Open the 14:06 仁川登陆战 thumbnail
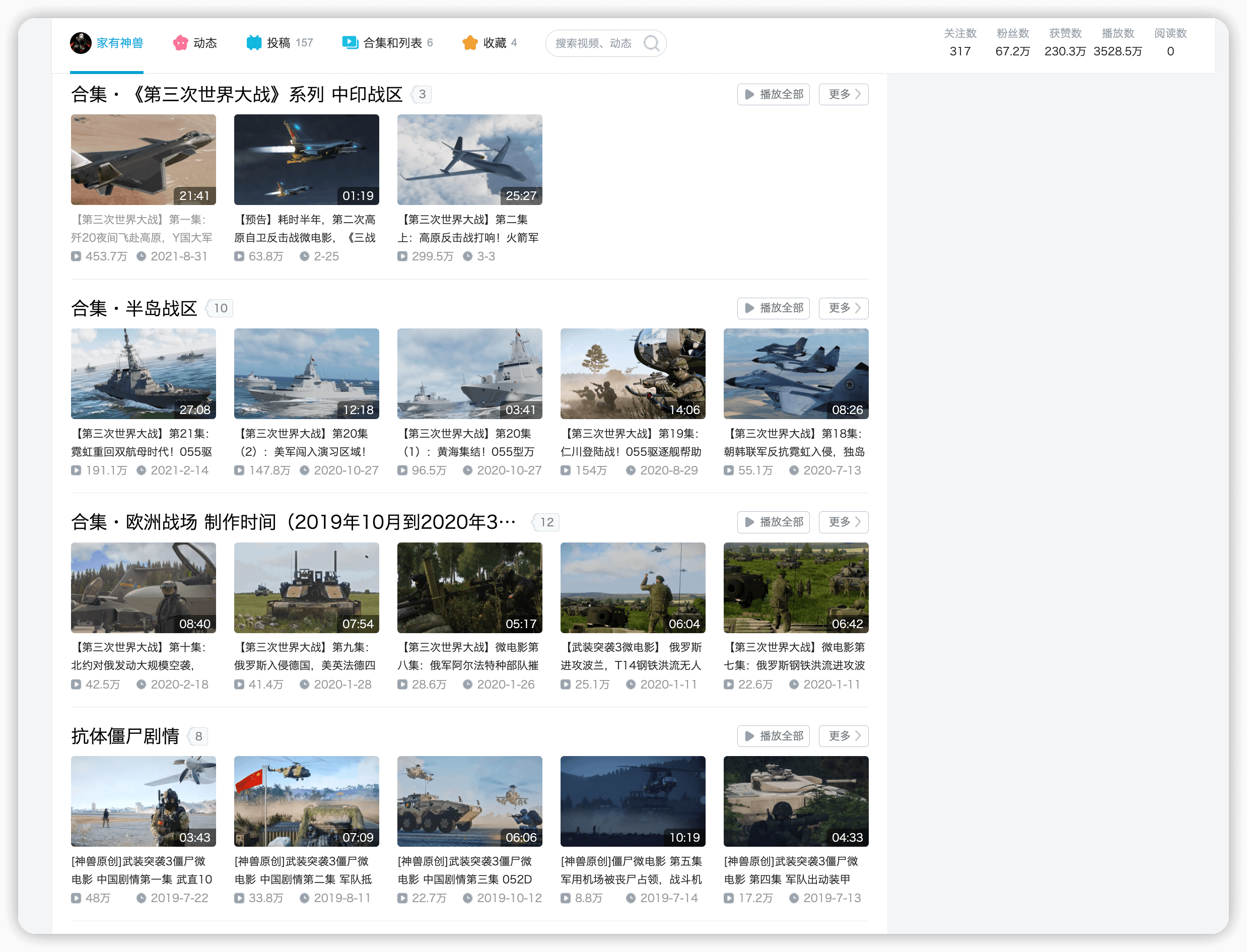 (633, 374)
